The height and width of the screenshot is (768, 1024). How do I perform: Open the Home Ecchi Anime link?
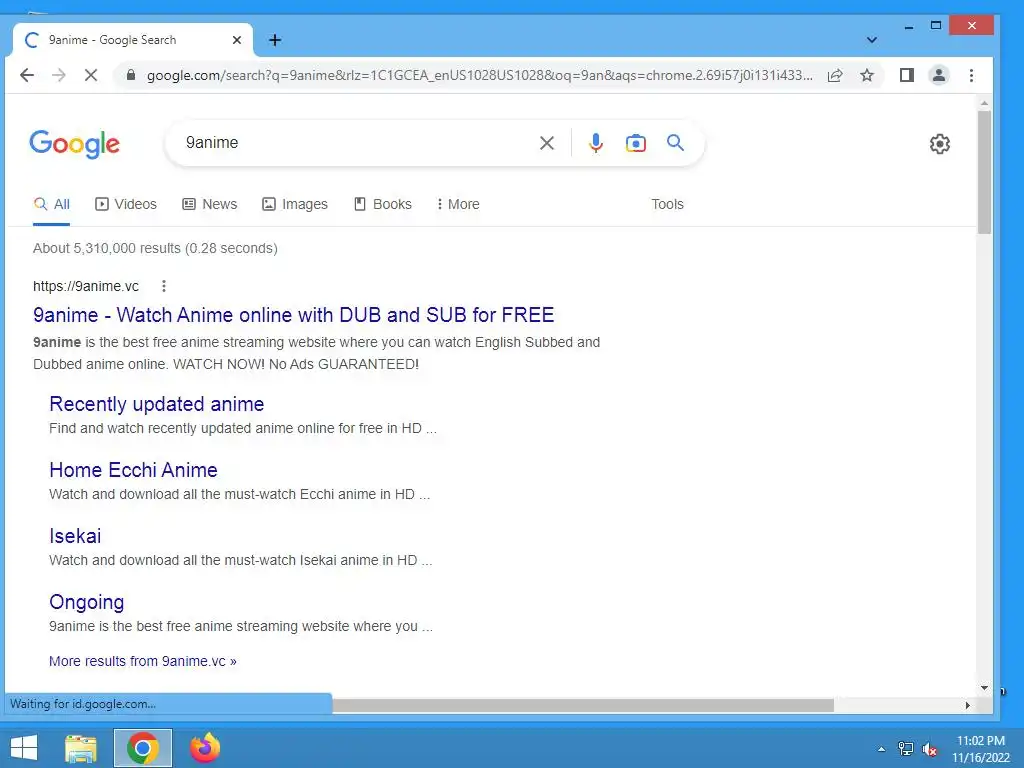pos(133,470)
